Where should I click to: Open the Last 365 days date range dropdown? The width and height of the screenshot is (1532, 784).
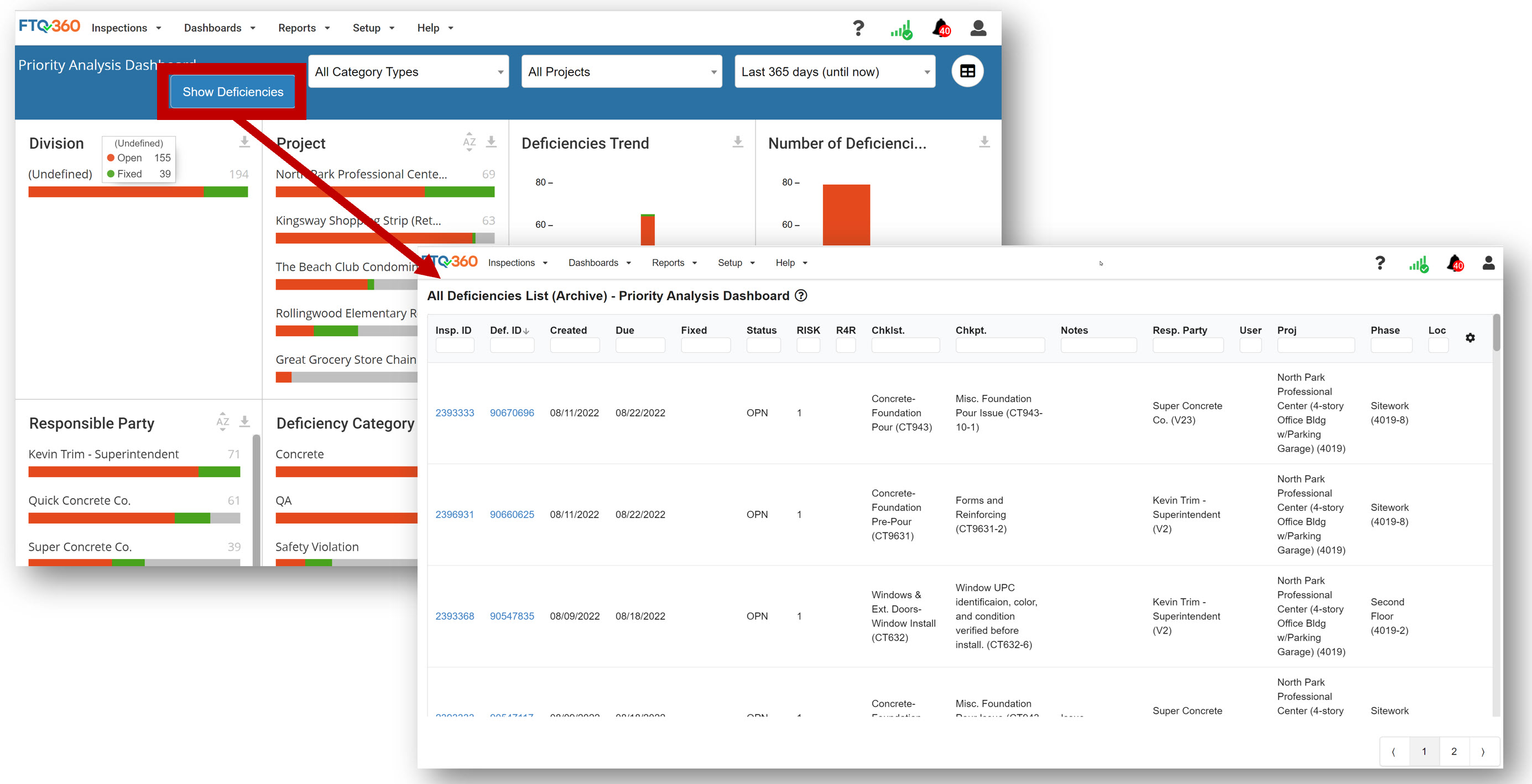click(x=835, y=71)
